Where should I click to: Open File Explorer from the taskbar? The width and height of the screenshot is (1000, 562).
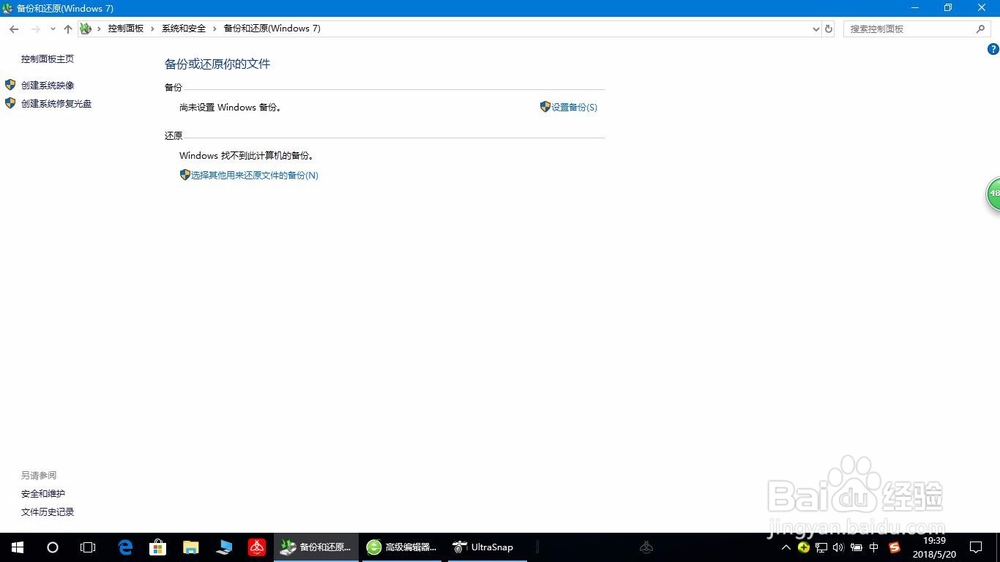(x=191, y=547)
